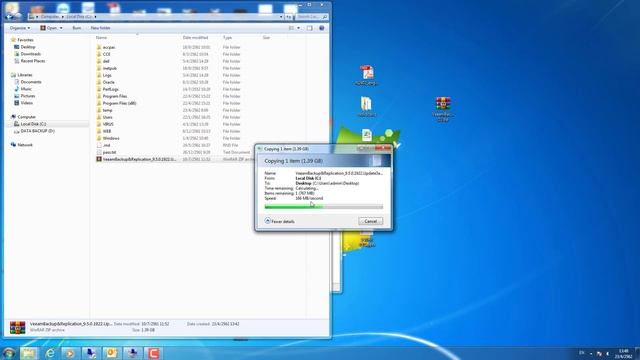Select the PerfLogs folder
The width and height of the screenshot is (640, 360).
click(x=110, y=89)
